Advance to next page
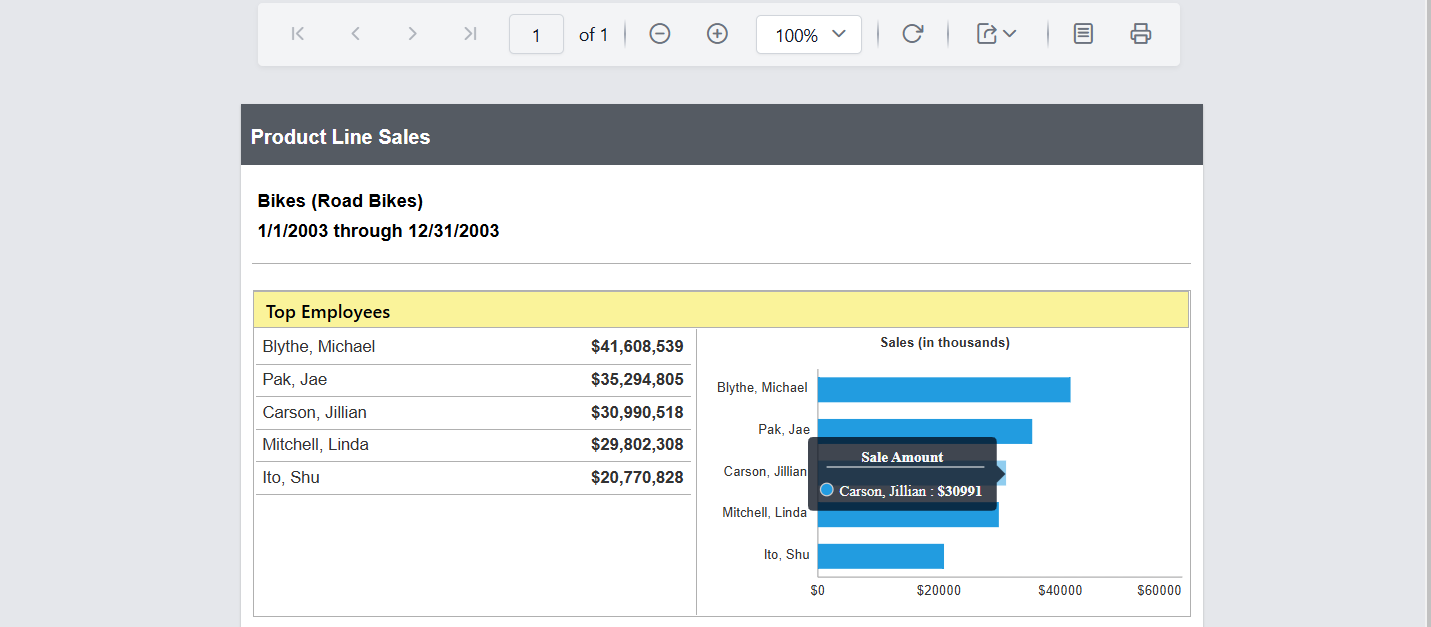This screenshot has height=627, width=1431. coord(412,34)
